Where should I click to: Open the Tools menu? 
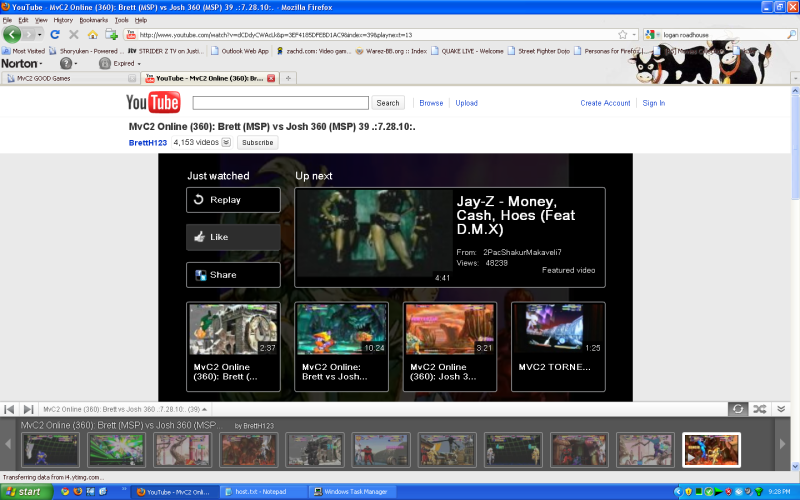[121, 20]
